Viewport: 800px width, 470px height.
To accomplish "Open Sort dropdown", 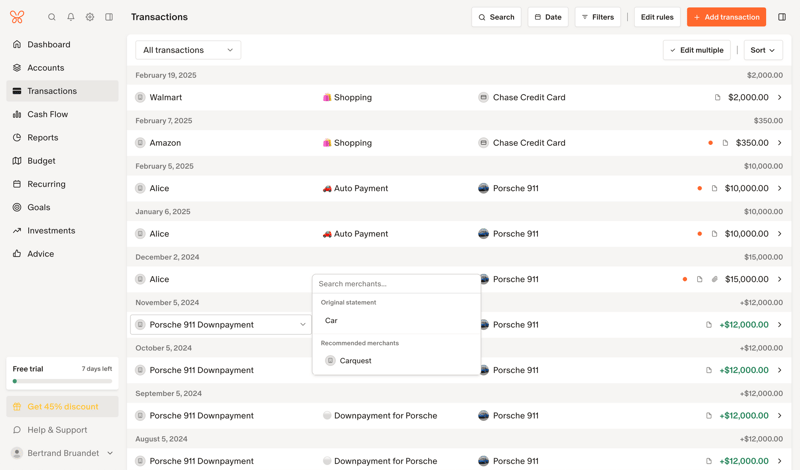I will [x=763, y=50].
